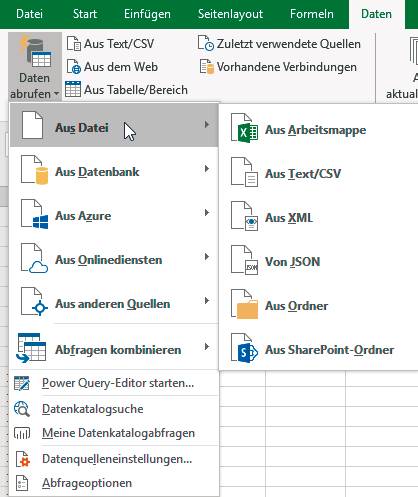Open Datenquelleneinstellungen...
418x497 pixels.
(114, 459)
